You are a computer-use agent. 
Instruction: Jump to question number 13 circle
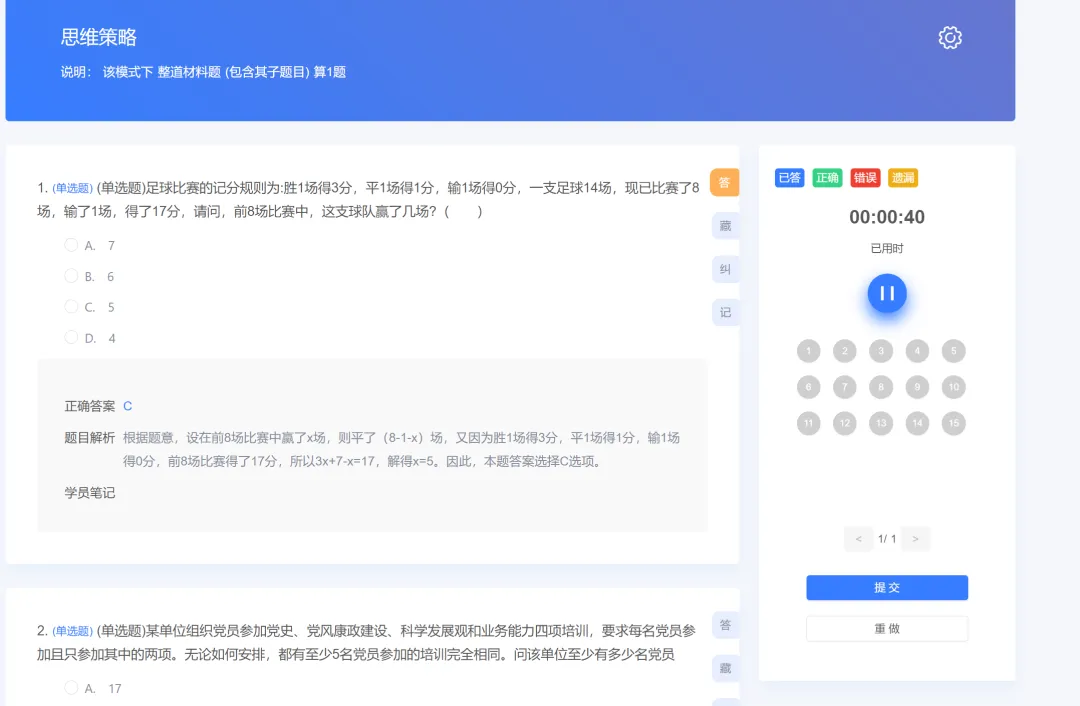[x=881, y=423]
